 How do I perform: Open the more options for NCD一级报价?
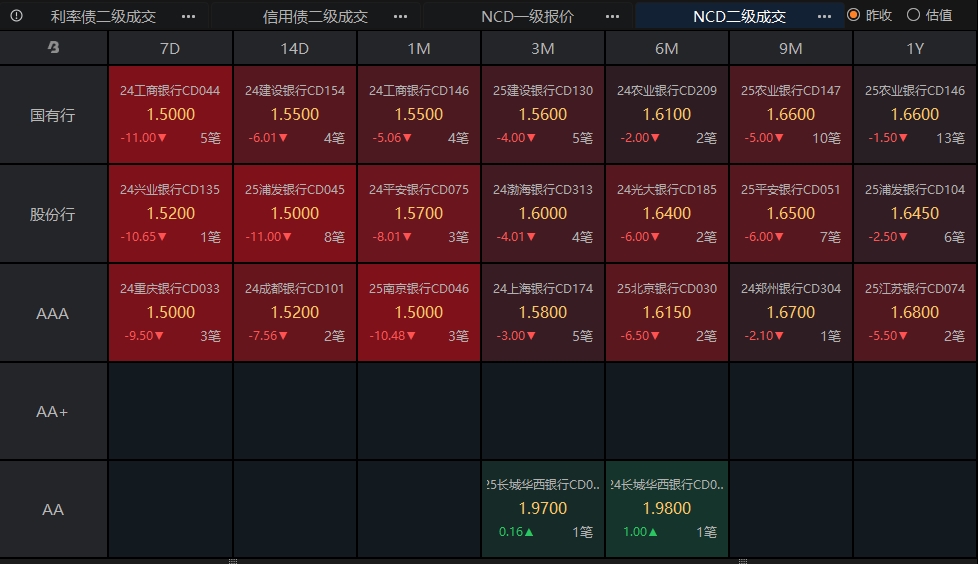tap(612, 16)
